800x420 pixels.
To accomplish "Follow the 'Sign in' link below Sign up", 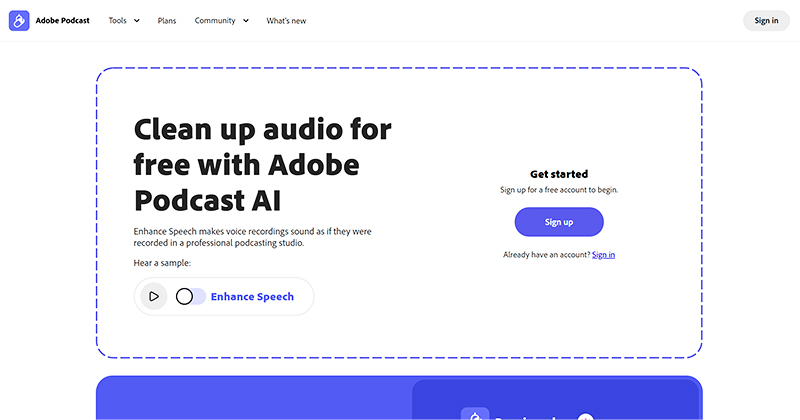I will (603, 255).
